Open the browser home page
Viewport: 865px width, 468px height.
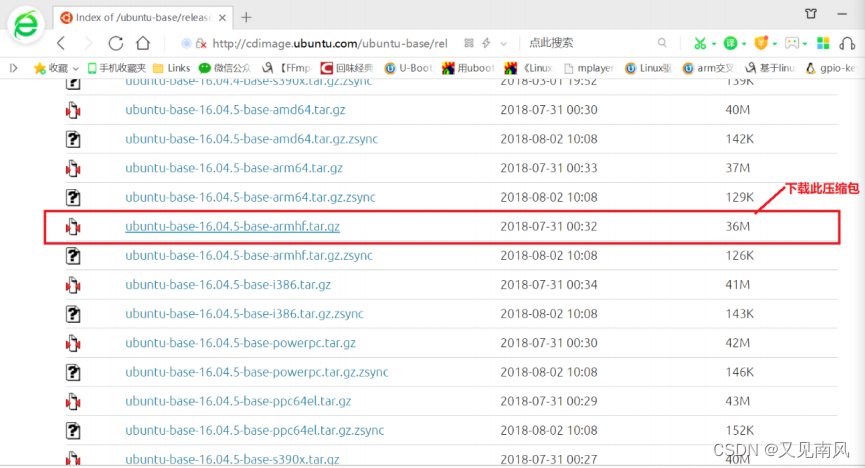point(143,43)
